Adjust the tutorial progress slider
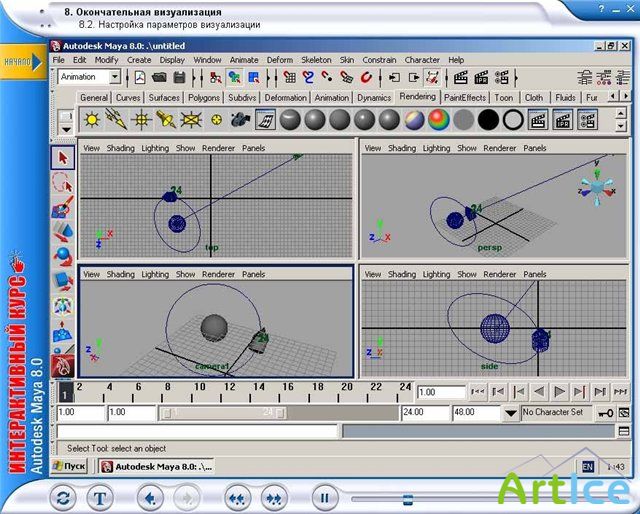This screenshot has height=514, width=640. pos(407,499)
